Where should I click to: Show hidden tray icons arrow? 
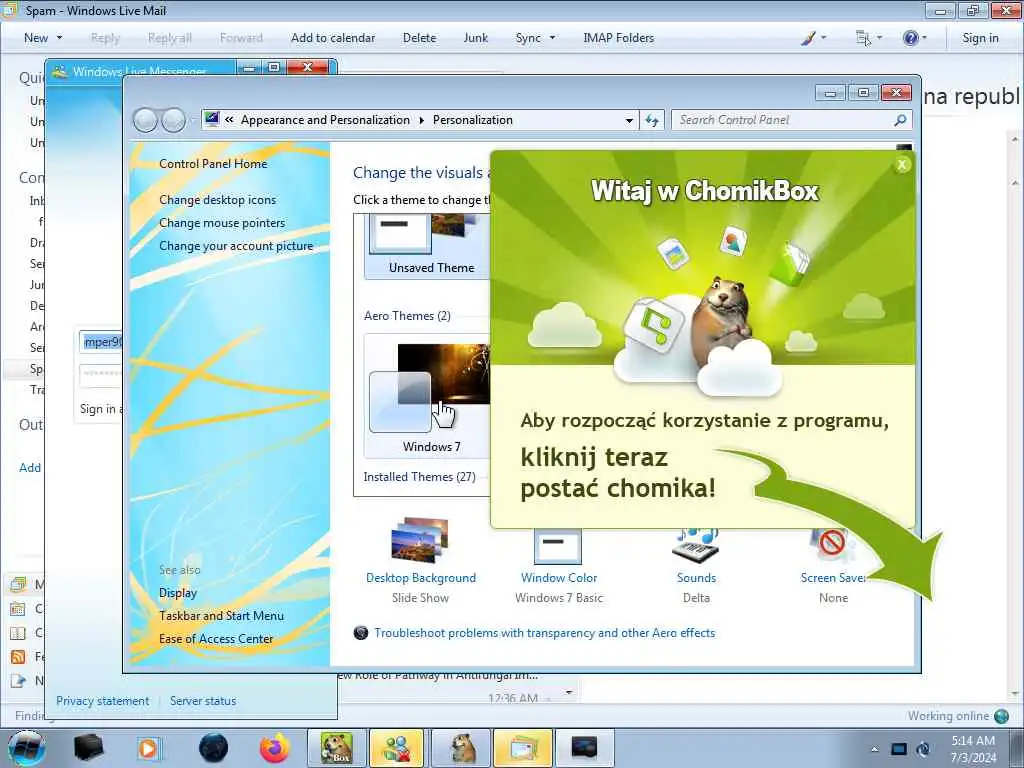tap(874, 750)
